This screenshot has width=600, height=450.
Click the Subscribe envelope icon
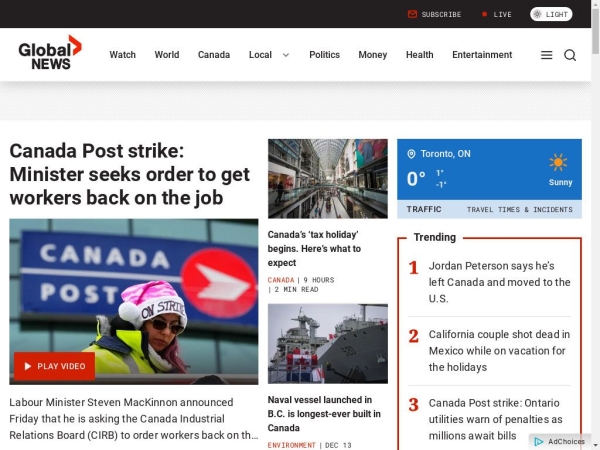coord(412,14)
